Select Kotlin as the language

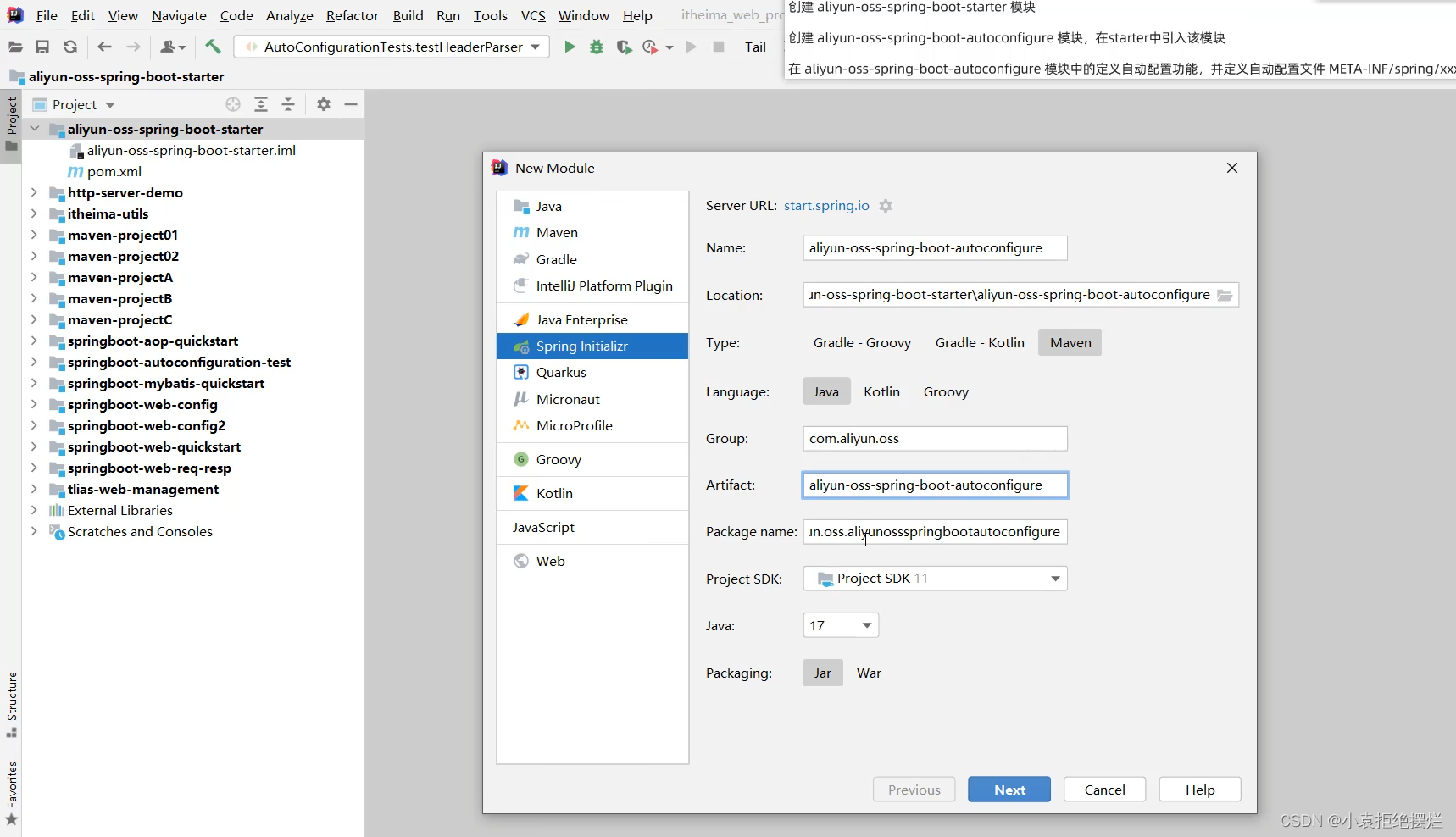tap(881, 391)
